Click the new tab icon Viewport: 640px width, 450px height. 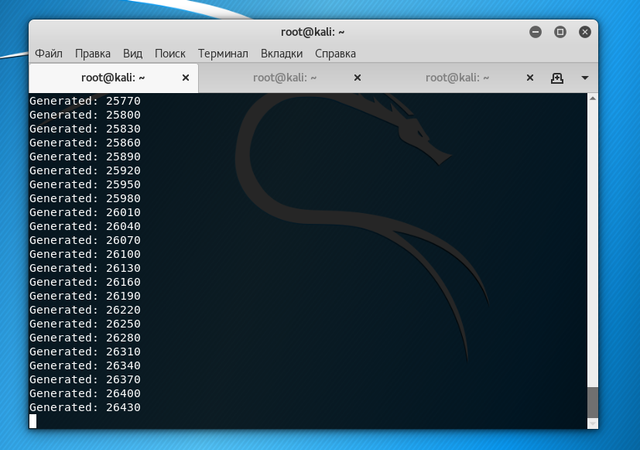pyautogui.click(x=557, y=78)
